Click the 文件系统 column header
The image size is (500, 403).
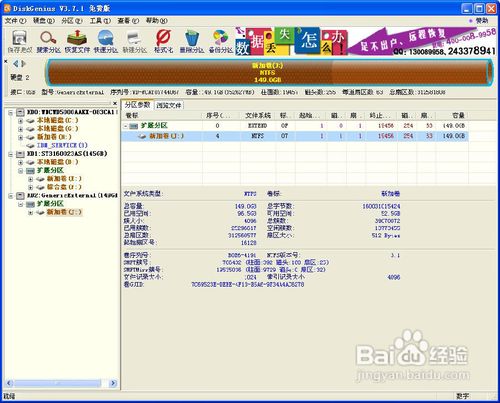coord(258,116)
